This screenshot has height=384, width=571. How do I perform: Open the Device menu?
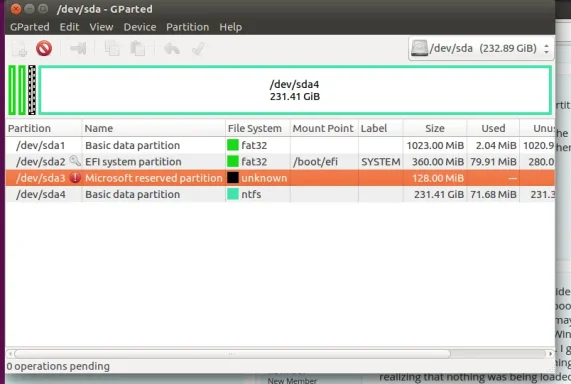(x=140, y=27)
